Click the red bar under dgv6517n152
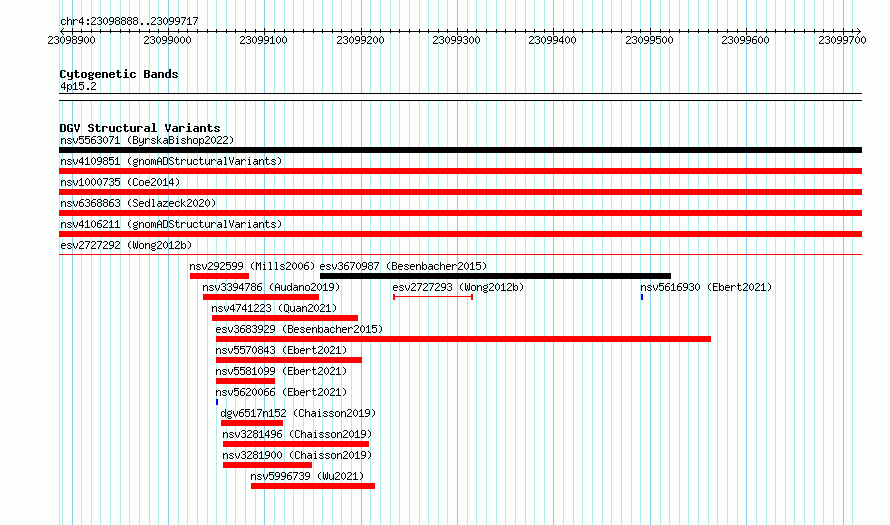Screen dimensions: 890x525 (x=252, y=423)
